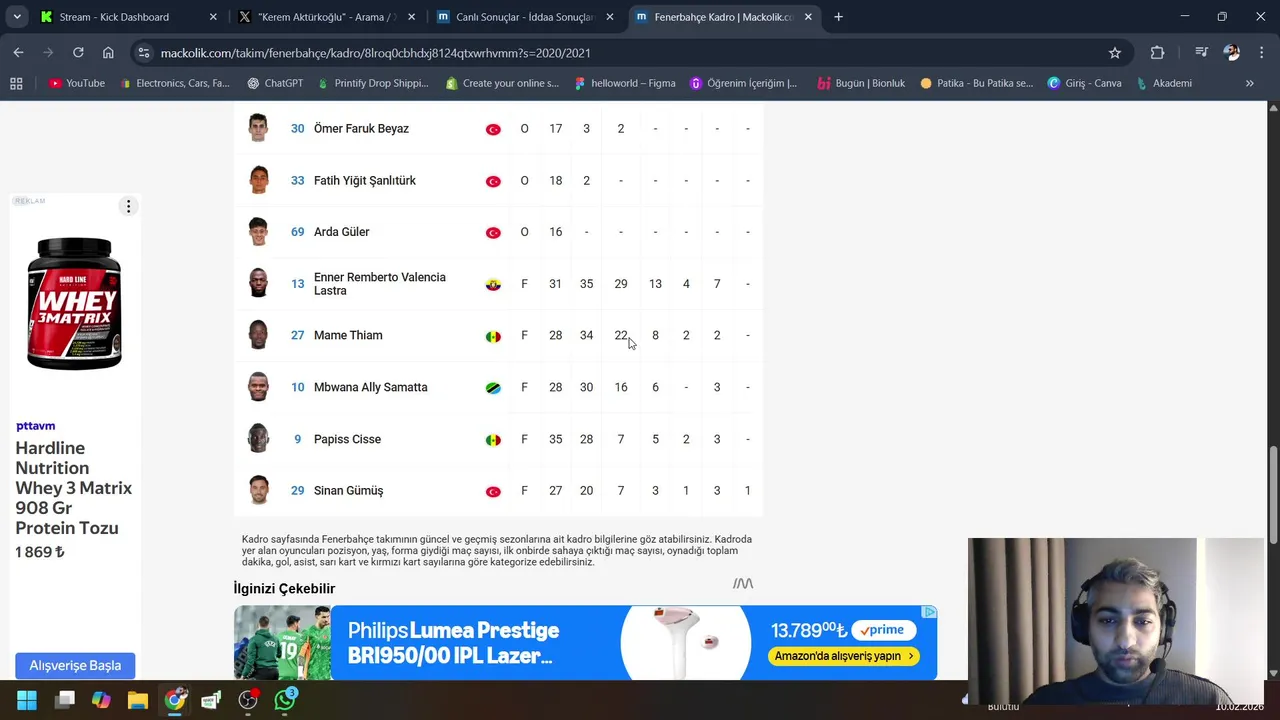Open Enner Remberto Valencia Lastra page

380,284
